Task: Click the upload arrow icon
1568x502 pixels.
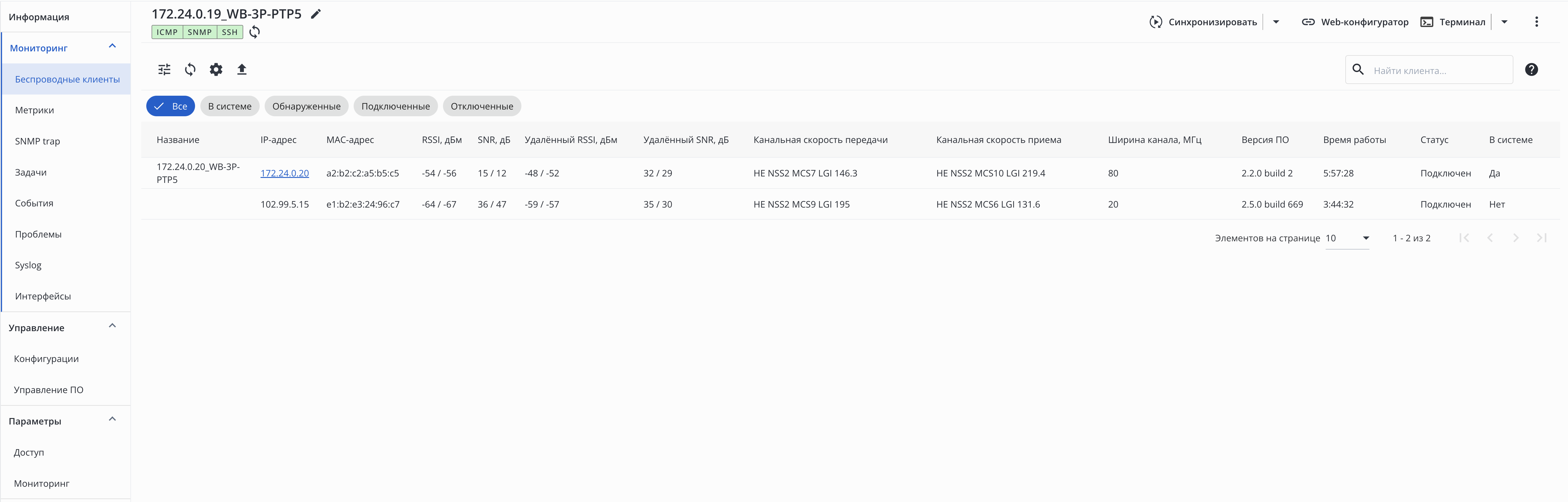Action: click(x=242, y=69)
